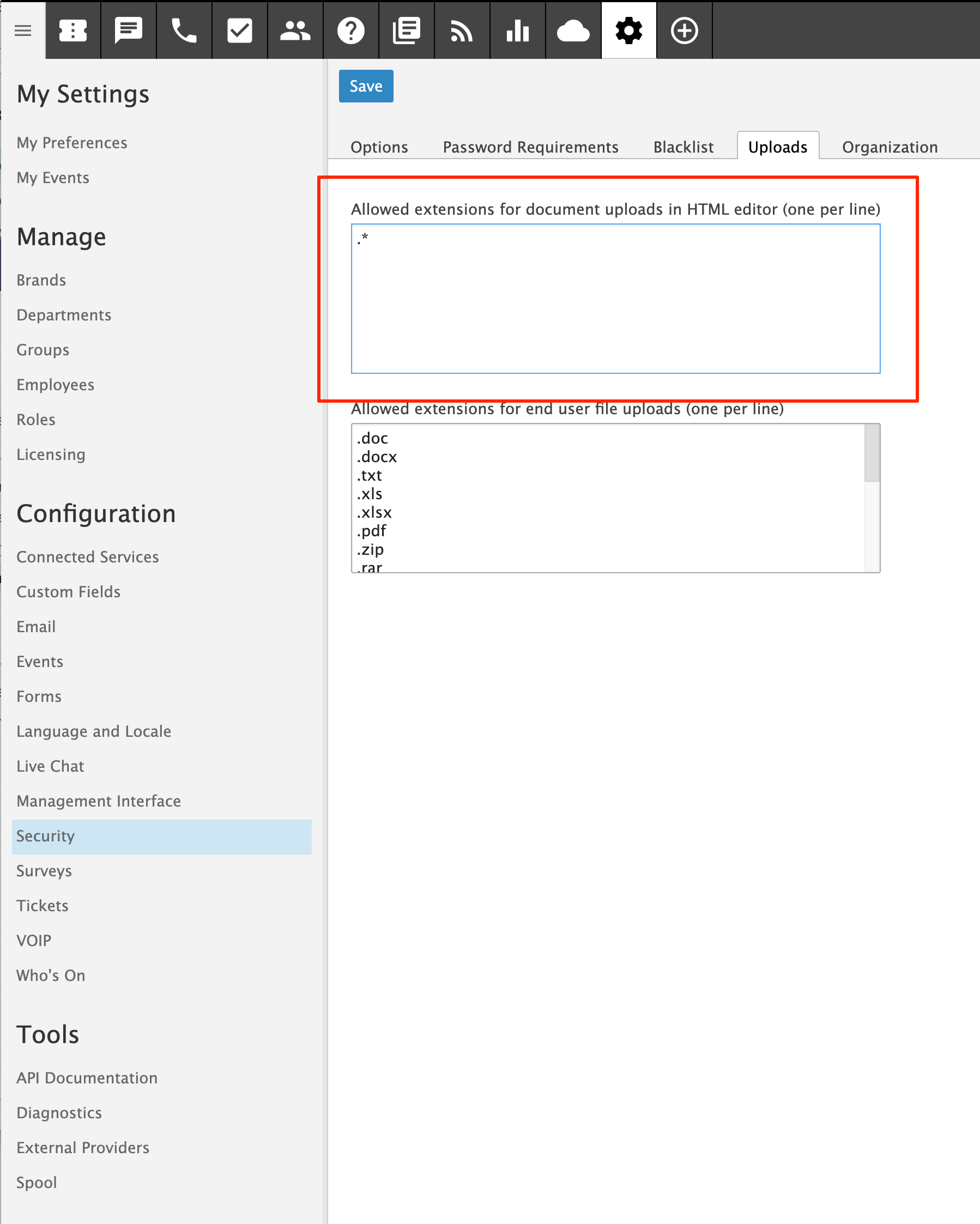This screenshot has width=980, height=1224.
Task: Switch to the Password Requirements tab
Action: point(530,147)
